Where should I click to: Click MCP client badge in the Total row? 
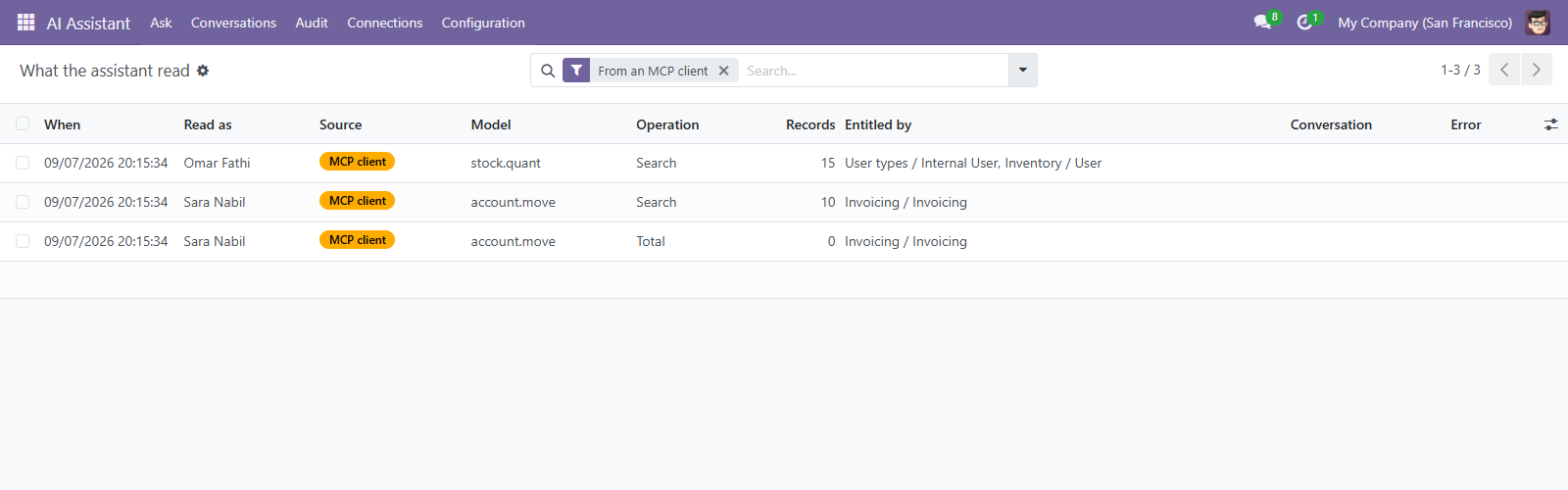coord(357,240)
